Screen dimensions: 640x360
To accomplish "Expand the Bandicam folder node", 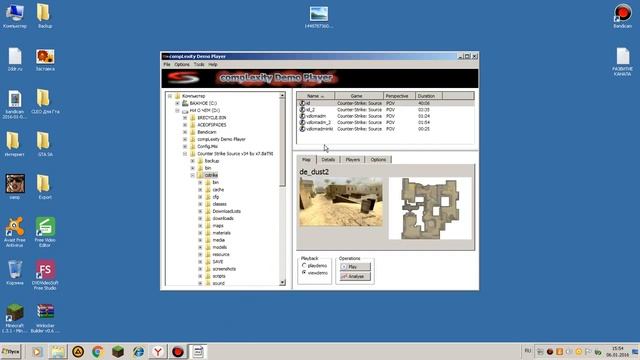I will [185, 132].
